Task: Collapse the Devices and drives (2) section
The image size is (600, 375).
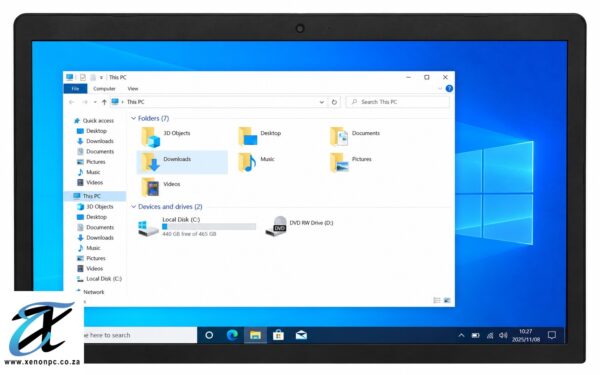Action: point(133,207)
